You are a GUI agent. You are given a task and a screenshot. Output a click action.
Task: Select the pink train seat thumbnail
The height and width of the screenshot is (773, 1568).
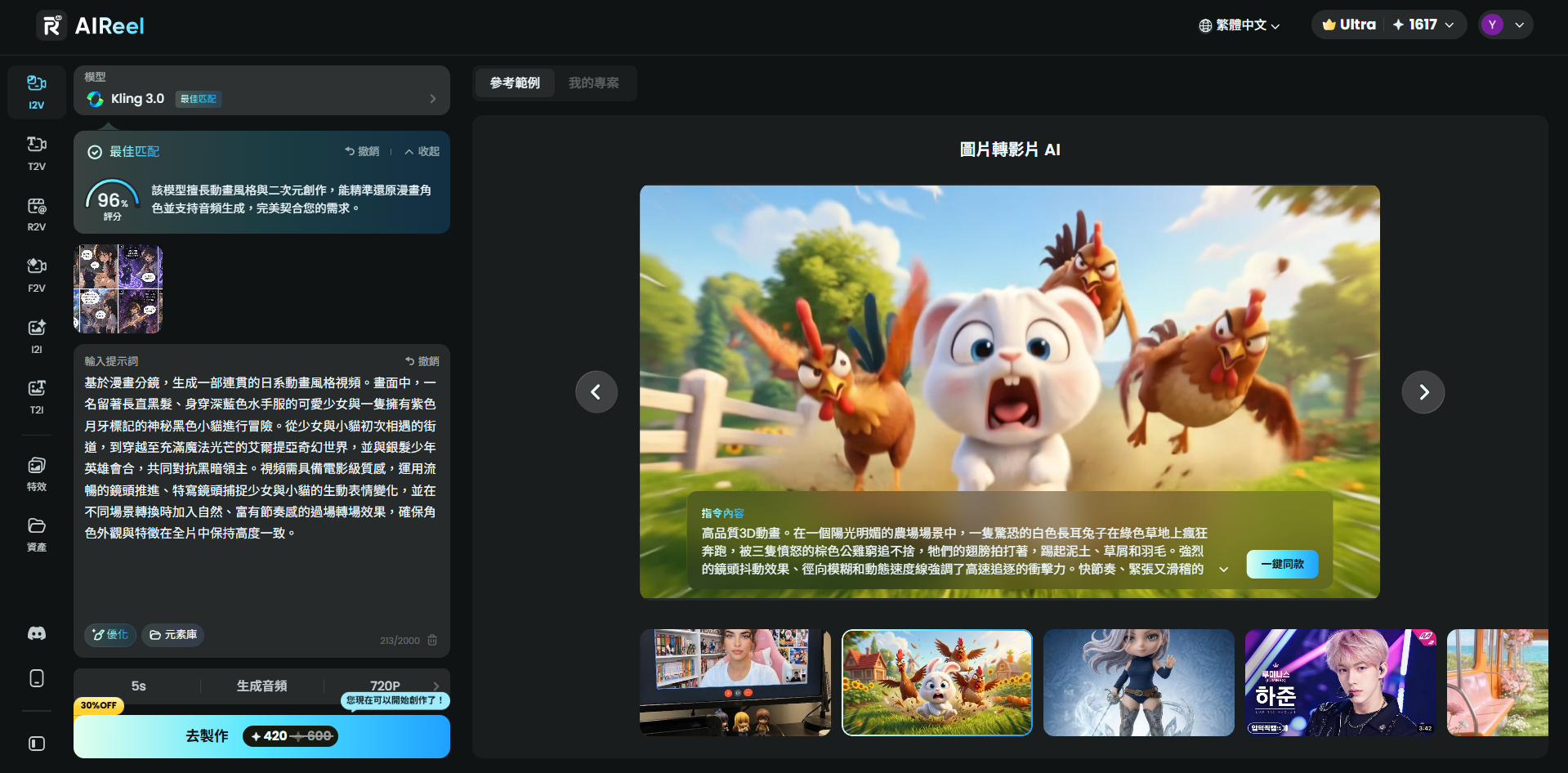(1498, 682)
